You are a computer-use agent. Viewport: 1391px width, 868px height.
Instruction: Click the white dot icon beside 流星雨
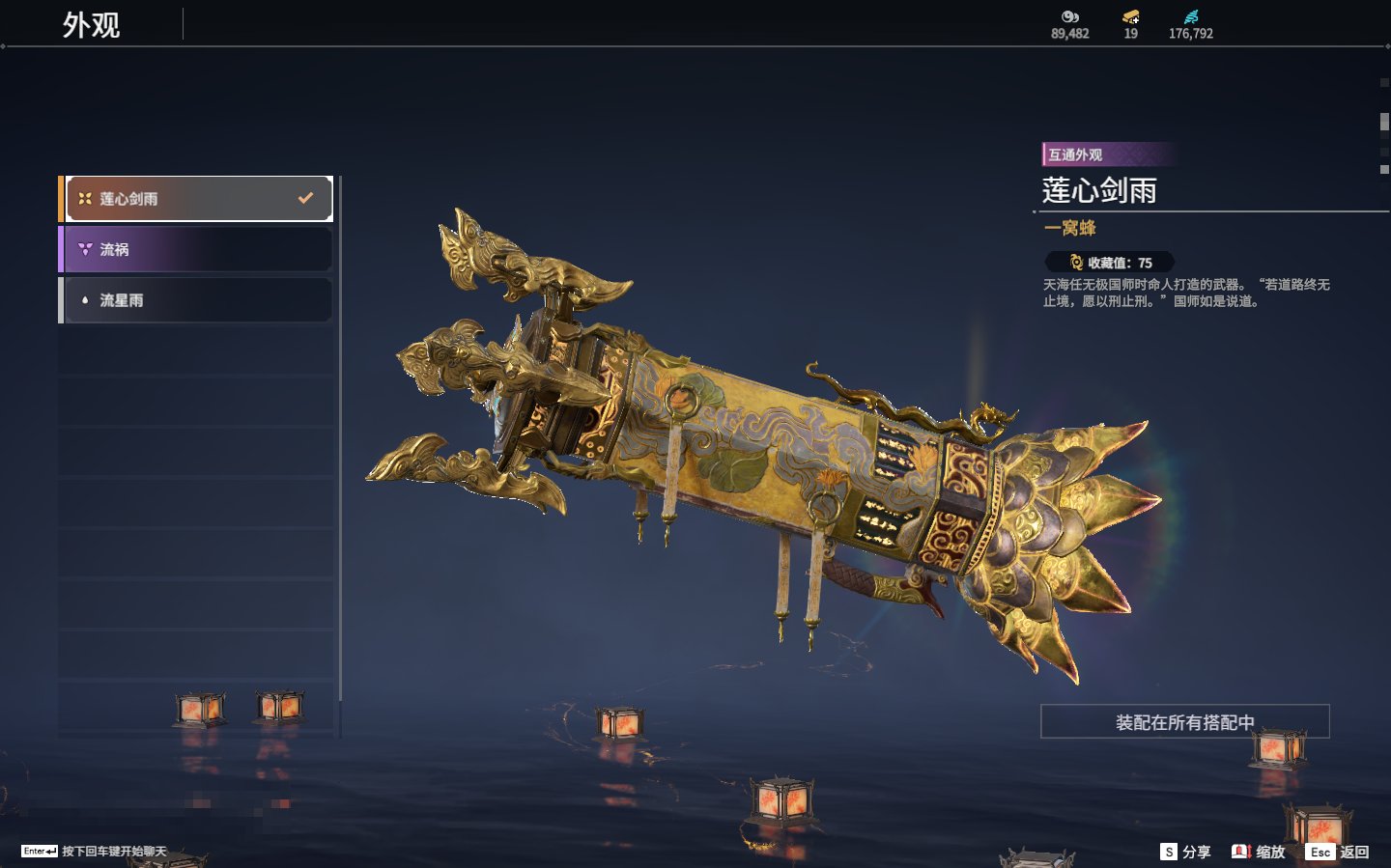click(x=85, y=300)
